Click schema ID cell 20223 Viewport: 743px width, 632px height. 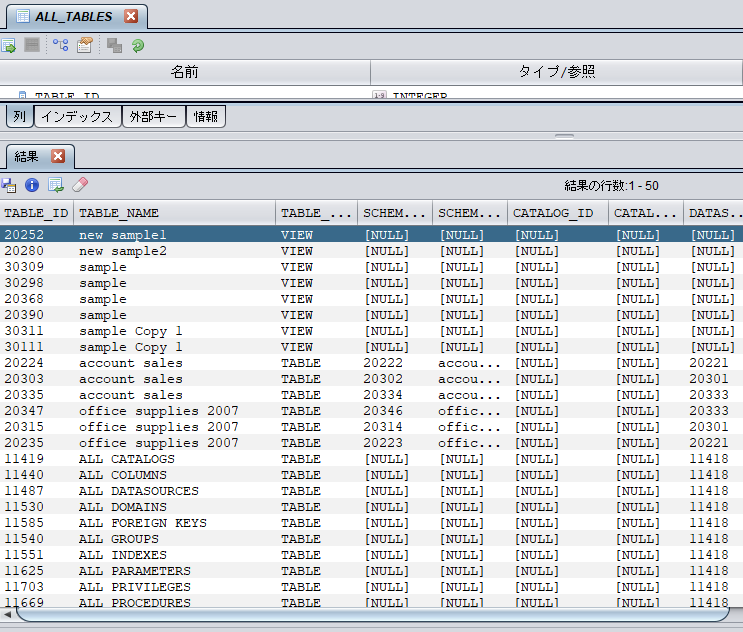tap(395, 443)
